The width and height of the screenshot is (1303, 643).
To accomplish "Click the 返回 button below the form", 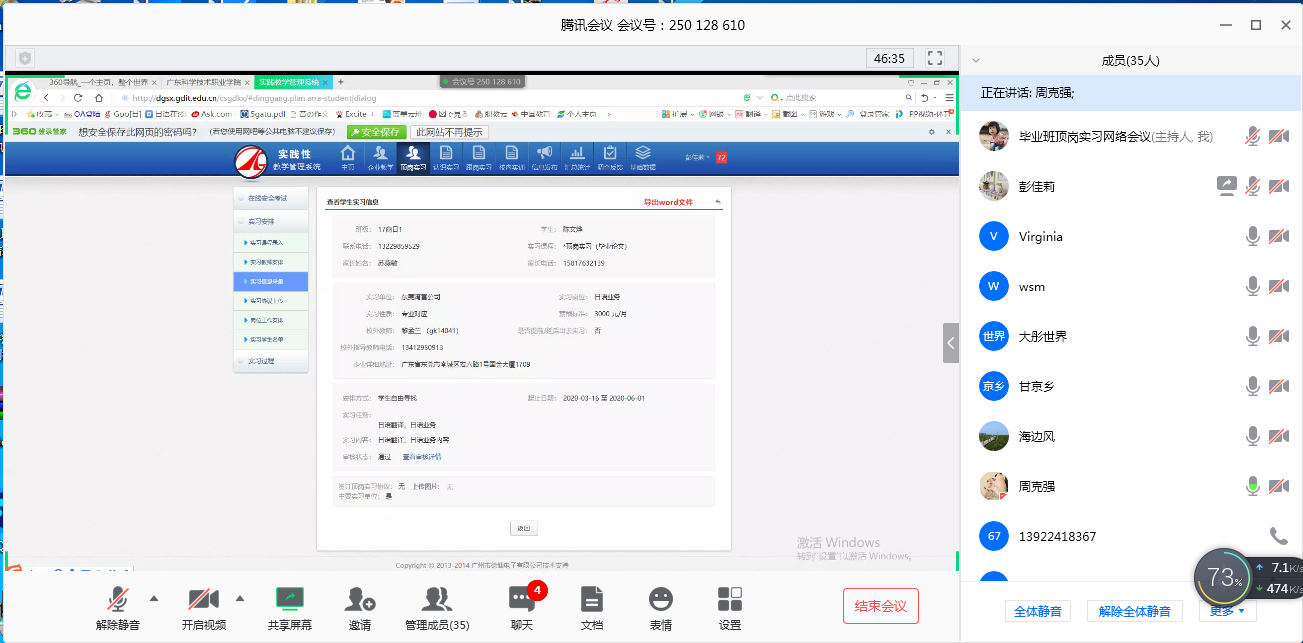I will pos(523,528).
